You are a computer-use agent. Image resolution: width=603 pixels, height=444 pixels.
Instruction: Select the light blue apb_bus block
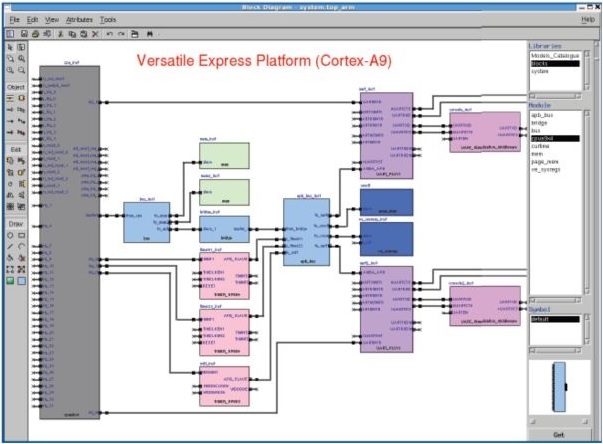306,232
